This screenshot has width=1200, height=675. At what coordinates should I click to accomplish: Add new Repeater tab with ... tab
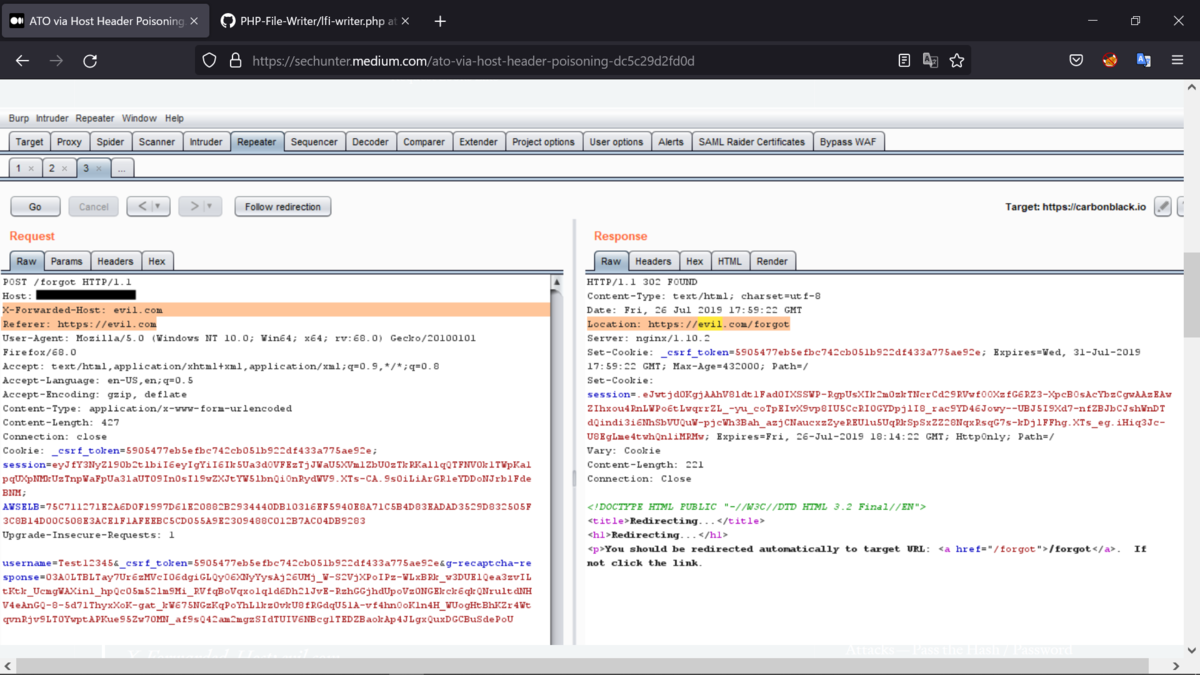[x=121, y=168]
